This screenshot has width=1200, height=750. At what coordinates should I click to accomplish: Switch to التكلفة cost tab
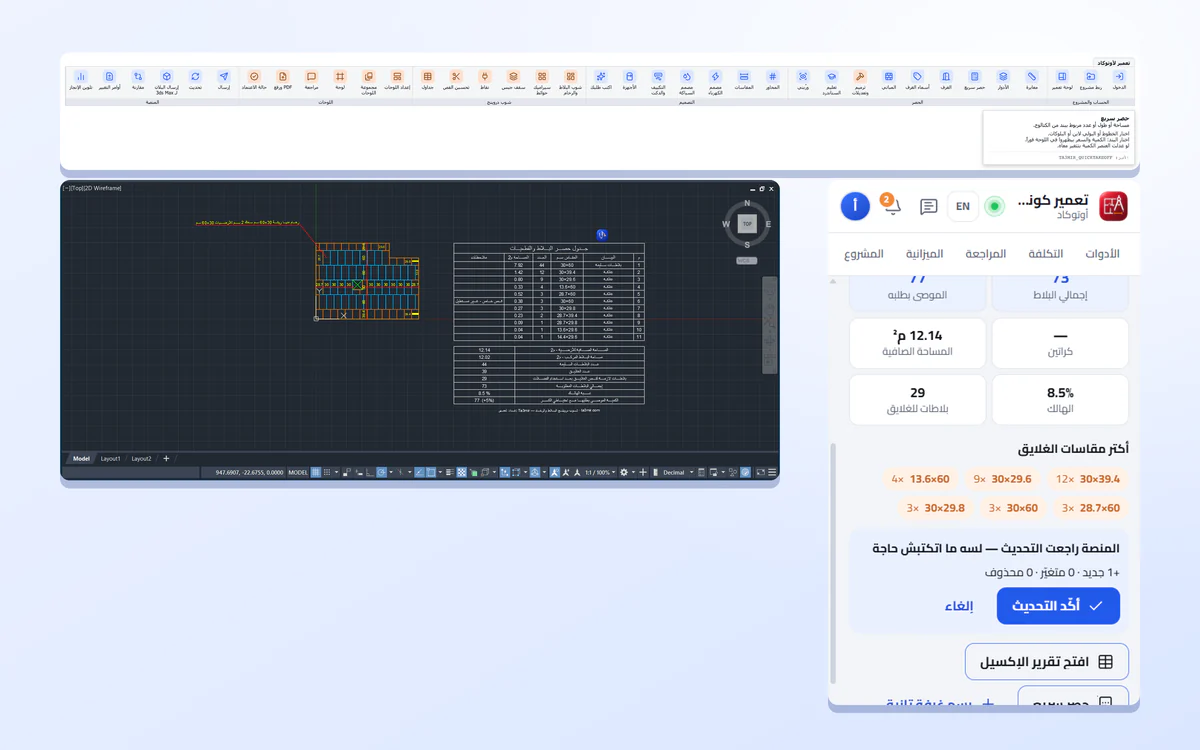click(x=1046, y=254)
